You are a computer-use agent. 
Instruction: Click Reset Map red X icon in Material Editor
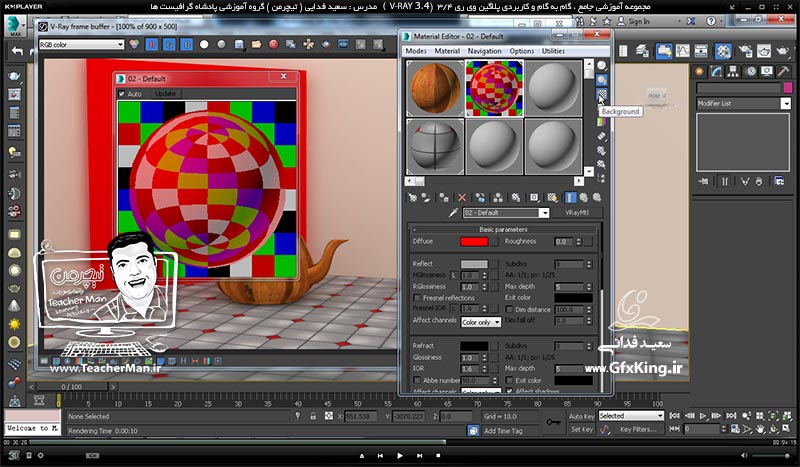pos(462,198)
